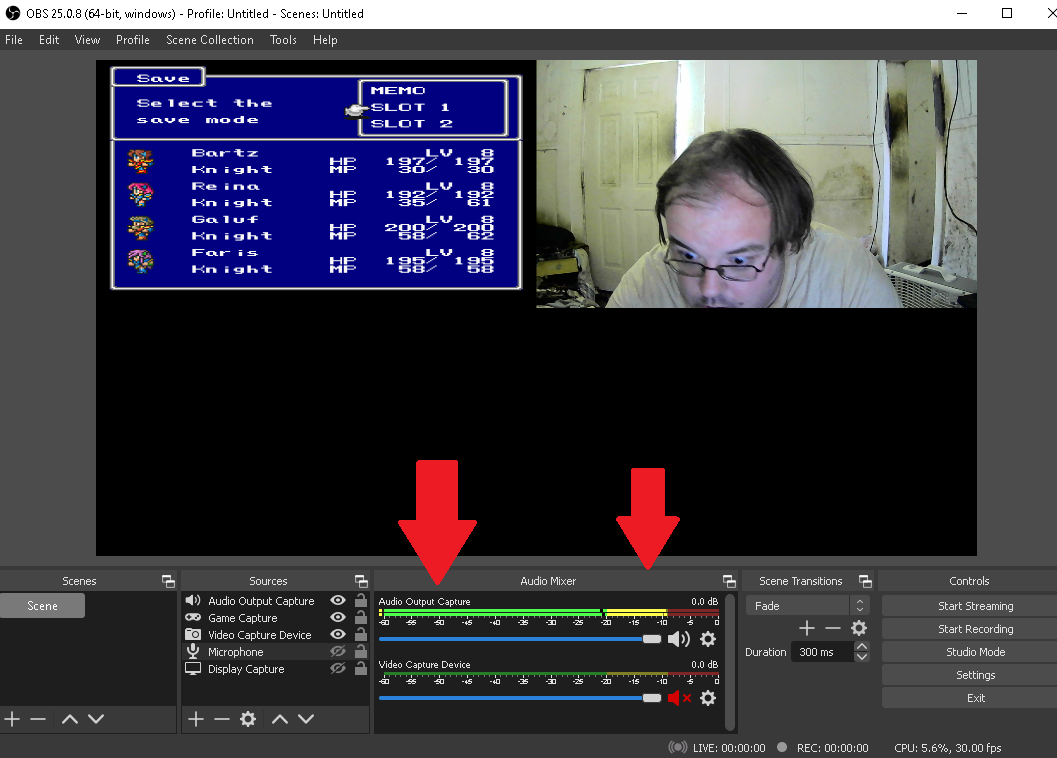Viewport: 1057px width, 758px height.
Task: Decrease transition duration with down arrow
Action: click(x=862, y=657)
